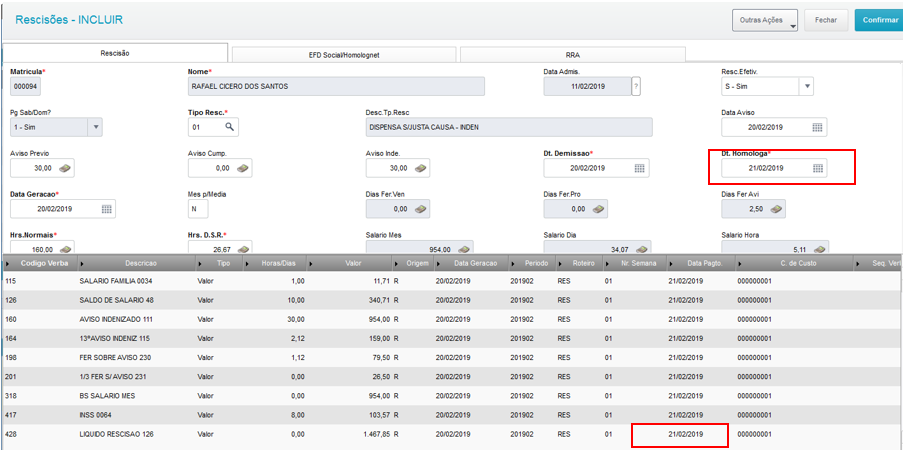Viewport: 903px width, 450px height.
Task: Open calculator icon in Dias Fer.Pro field
Action: click(599, 209)
